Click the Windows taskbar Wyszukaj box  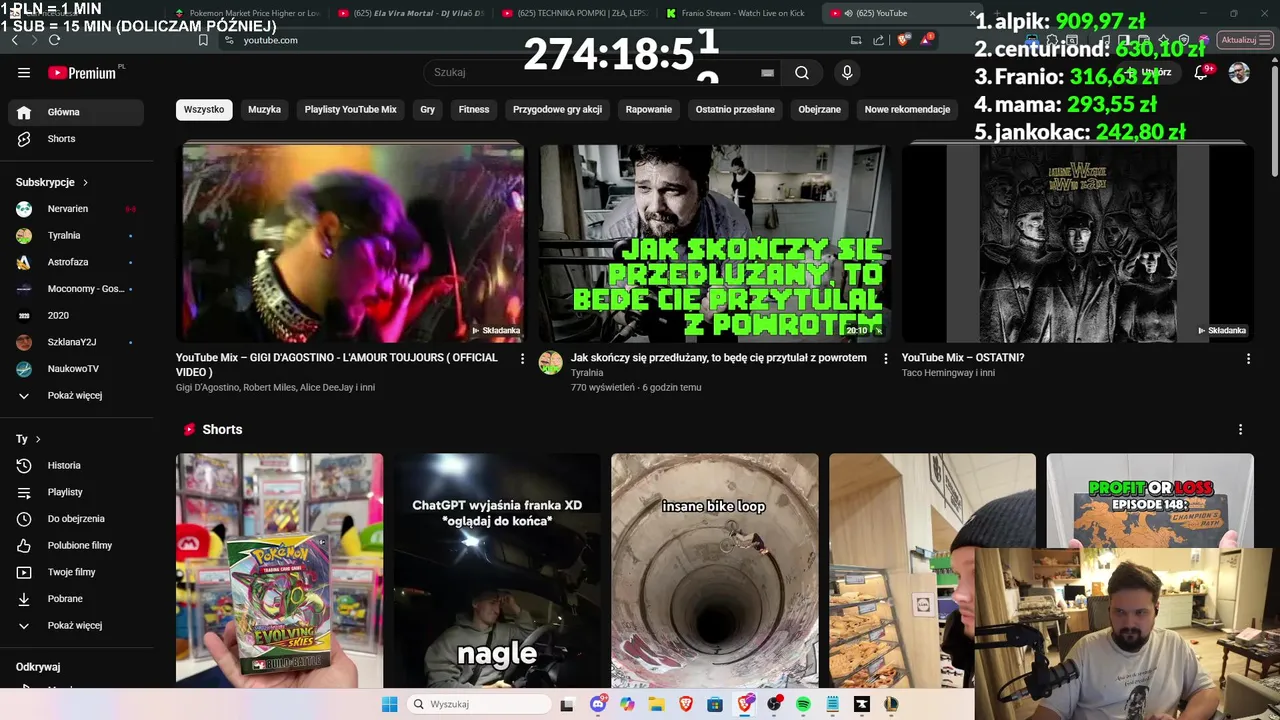pyautogui.click(x=480, y=704)
